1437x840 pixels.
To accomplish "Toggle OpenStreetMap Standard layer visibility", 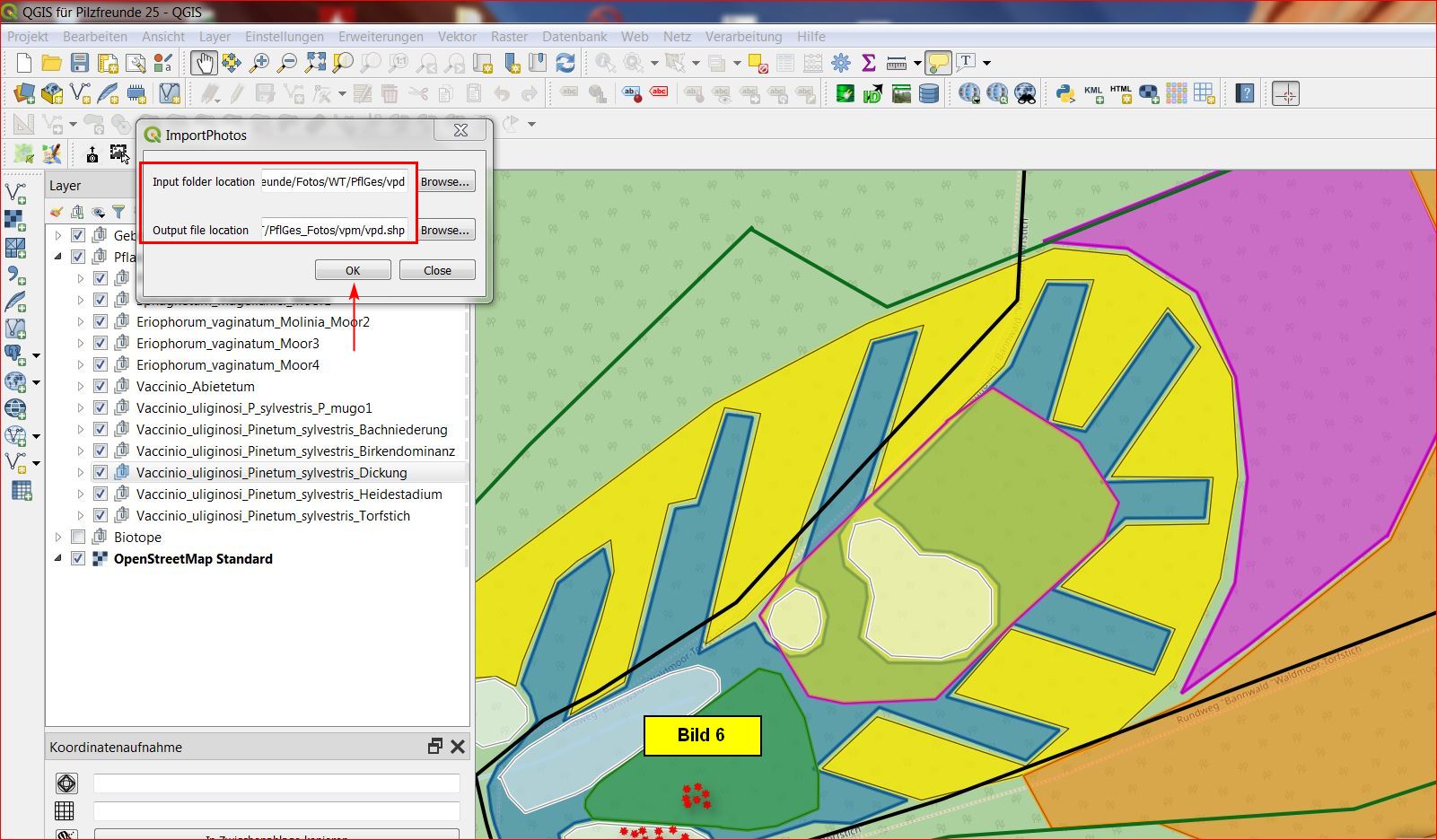I will pyautogui.click(x=78, y=559).
